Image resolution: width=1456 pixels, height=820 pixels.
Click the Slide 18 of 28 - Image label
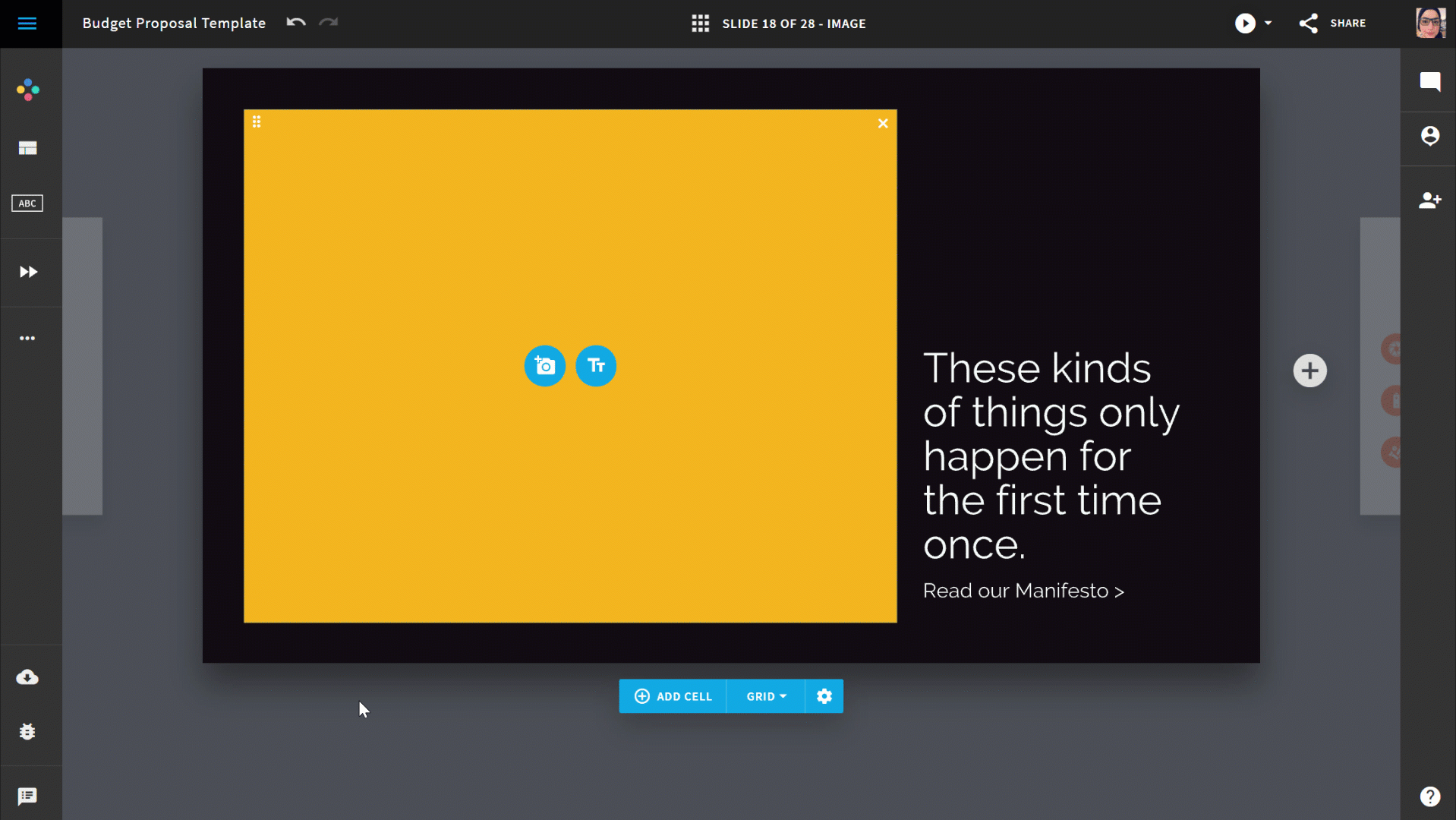point(794,24)
